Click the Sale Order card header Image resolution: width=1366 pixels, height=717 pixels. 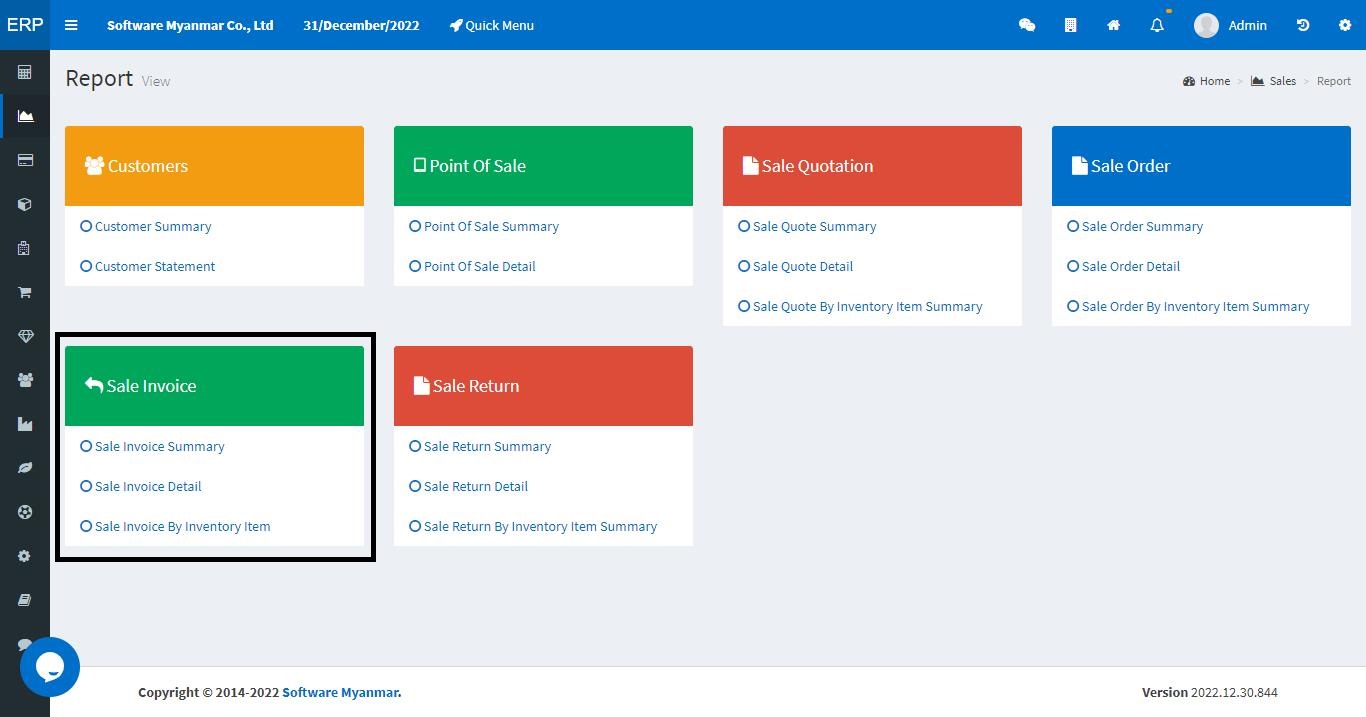(1201, 166)
